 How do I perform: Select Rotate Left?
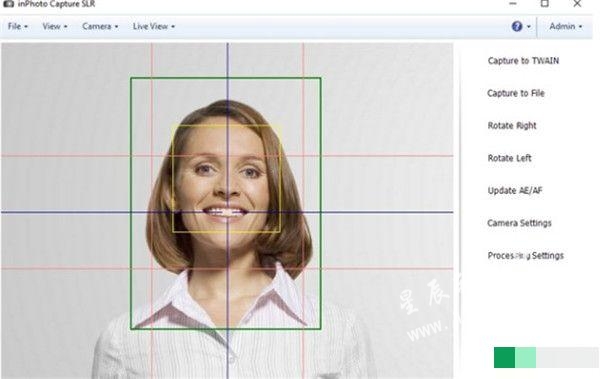[x=509, y=158]
